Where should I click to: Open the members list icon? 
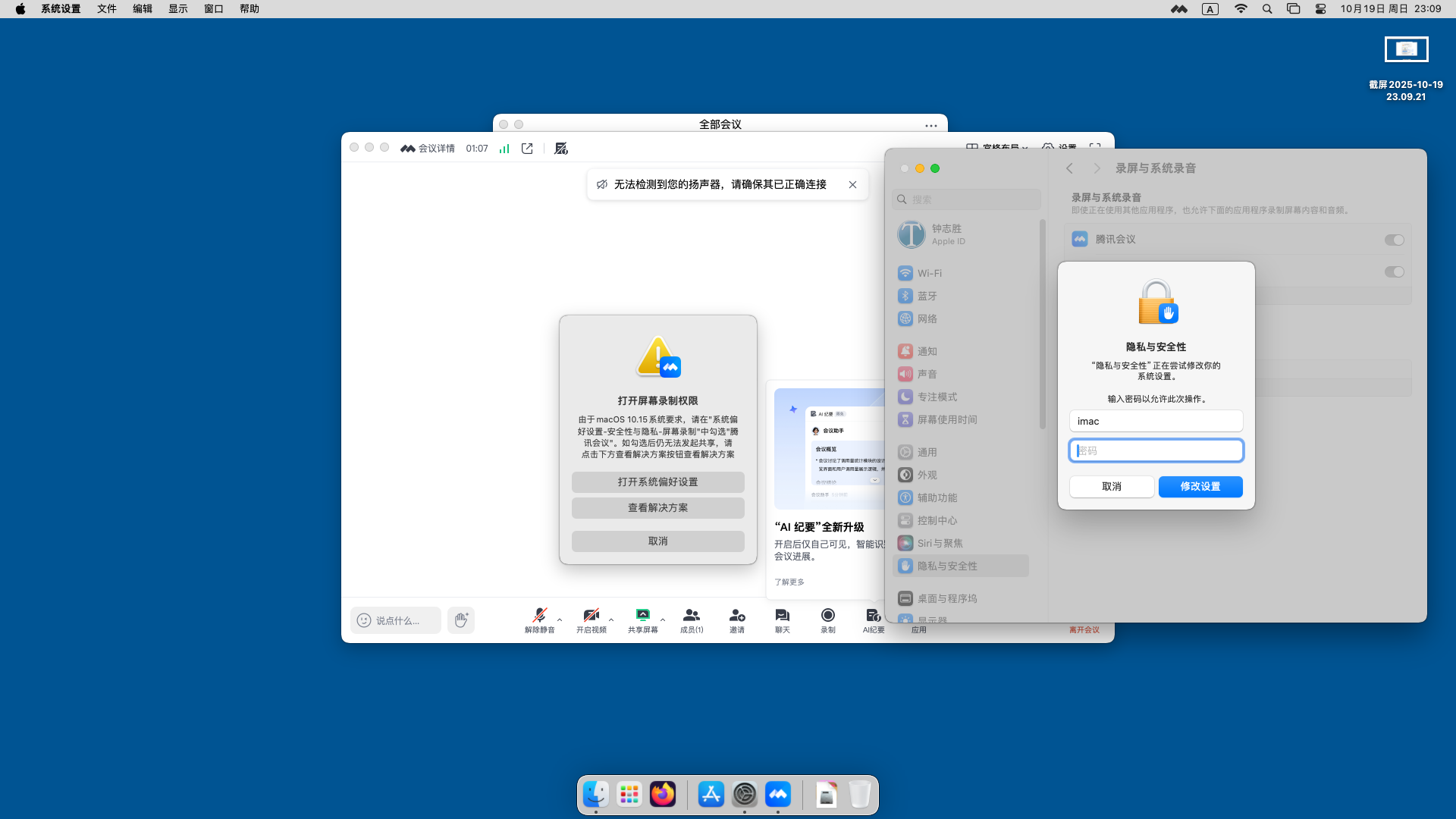pos(691,615)
